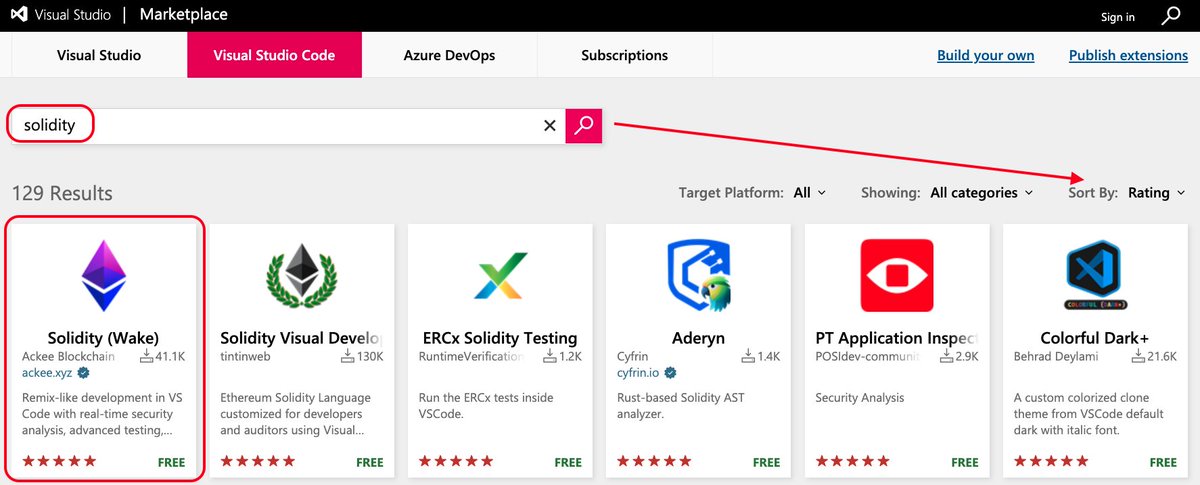Screen dimensions: 1200x485
Task: Click the Colorful Dark+ VS Code logo
Action: 1096,275
